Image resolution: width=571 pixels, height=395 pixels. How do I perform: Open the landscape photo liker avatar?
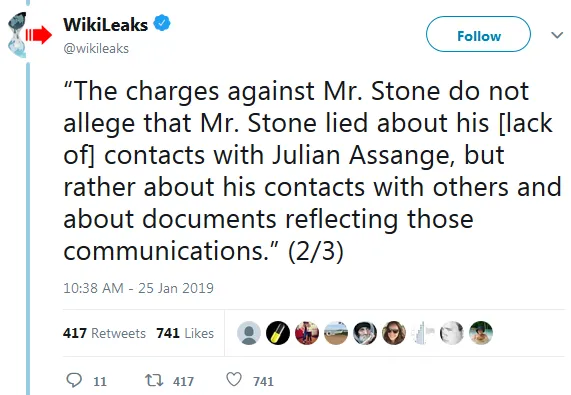tap(336, 333)
